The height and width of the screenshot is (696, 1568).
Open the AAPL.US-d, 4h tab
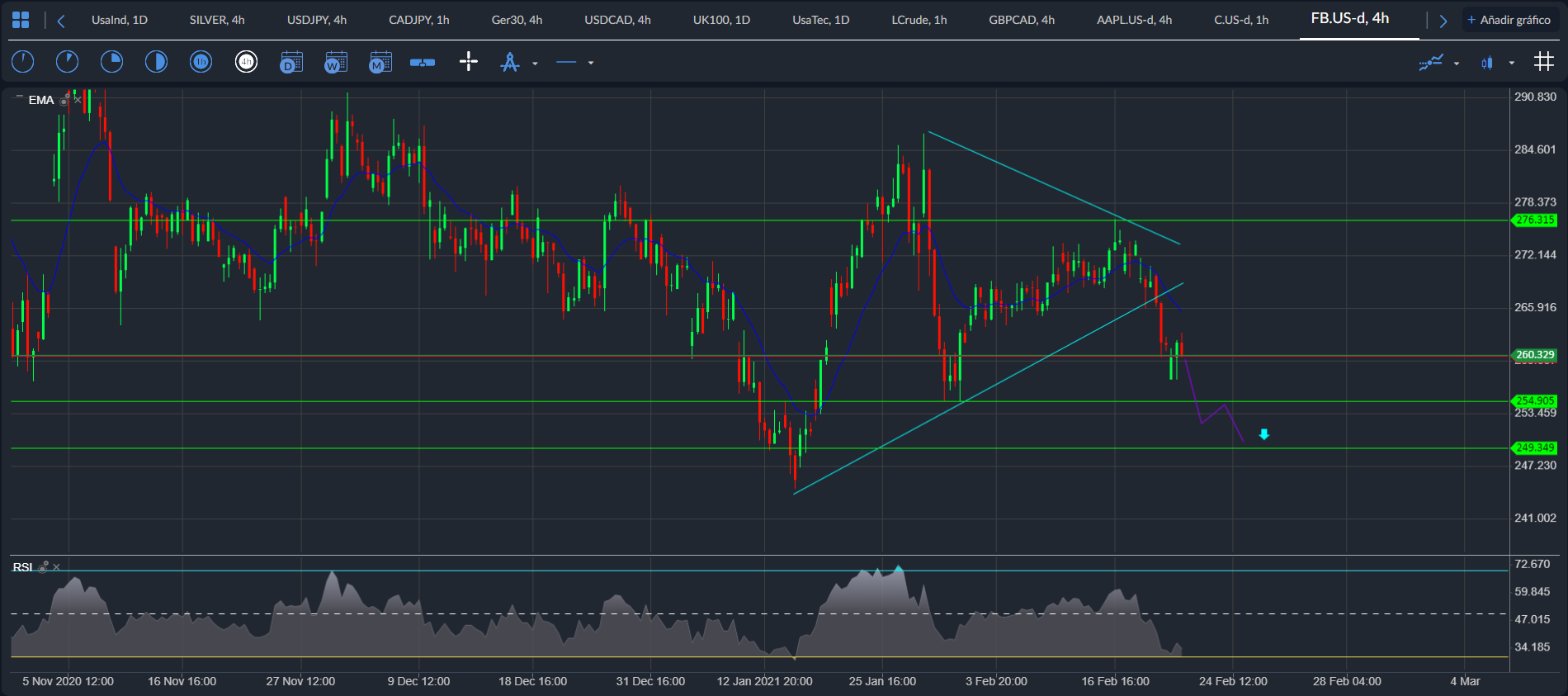(1134, 20)
